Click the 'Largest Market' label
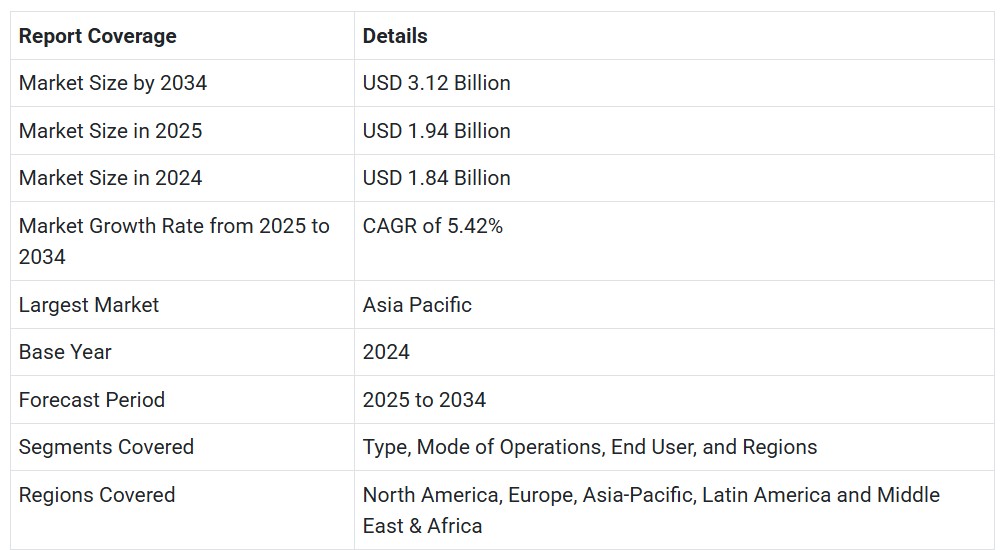 89,305
